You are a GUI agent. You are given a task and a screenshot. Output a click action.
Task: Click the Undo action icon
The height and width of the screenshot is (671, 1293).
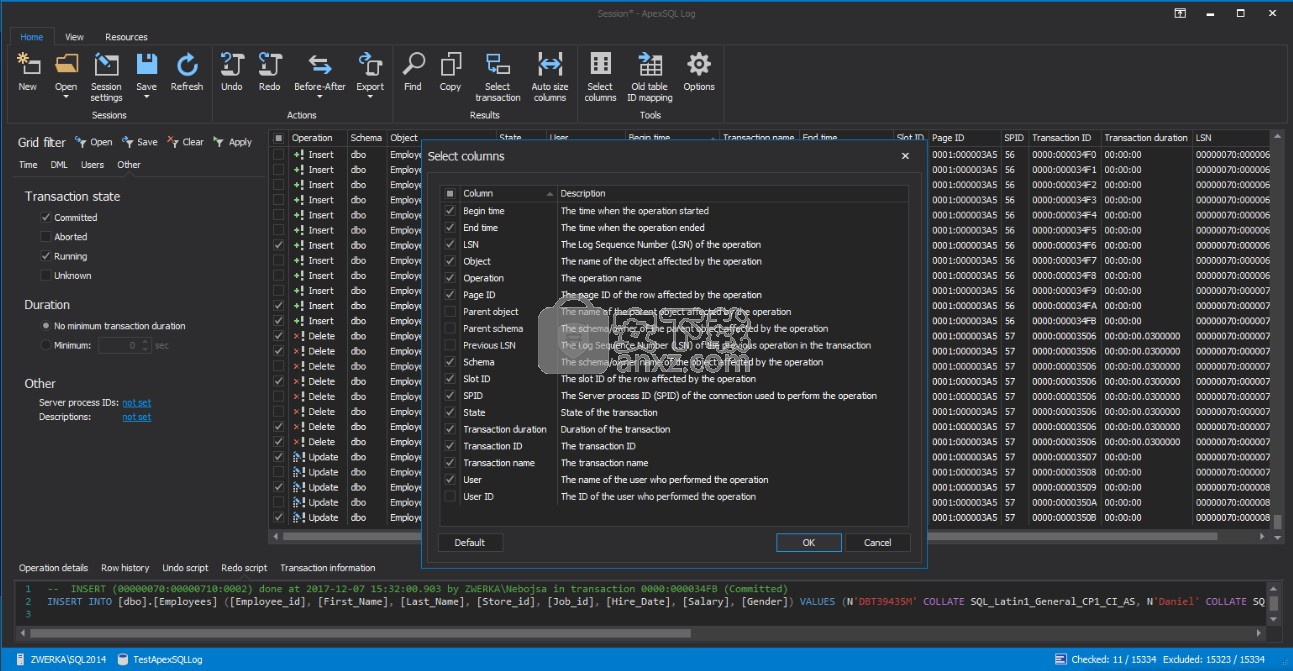[232, 65]
